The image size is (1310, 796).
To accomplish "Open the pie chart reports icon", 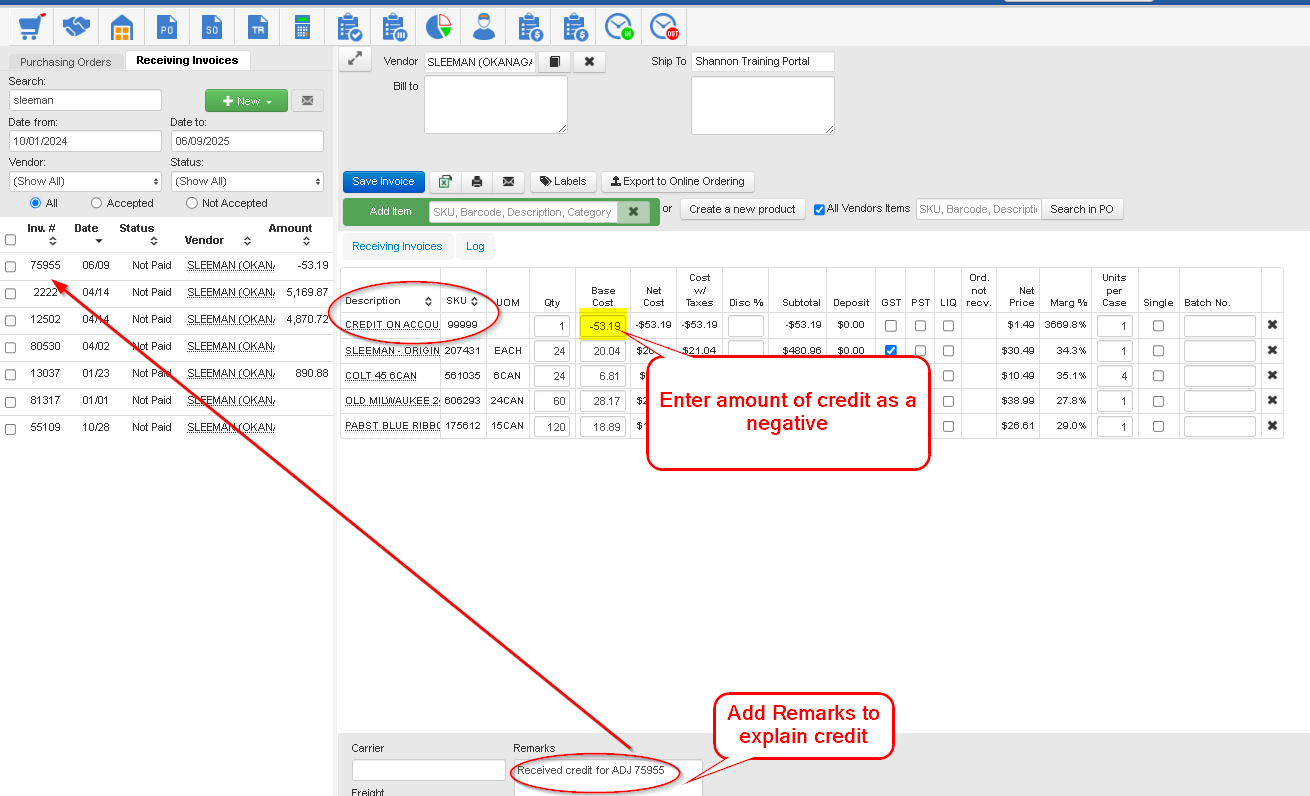I will pyautogui.click(x=438, y=27).
